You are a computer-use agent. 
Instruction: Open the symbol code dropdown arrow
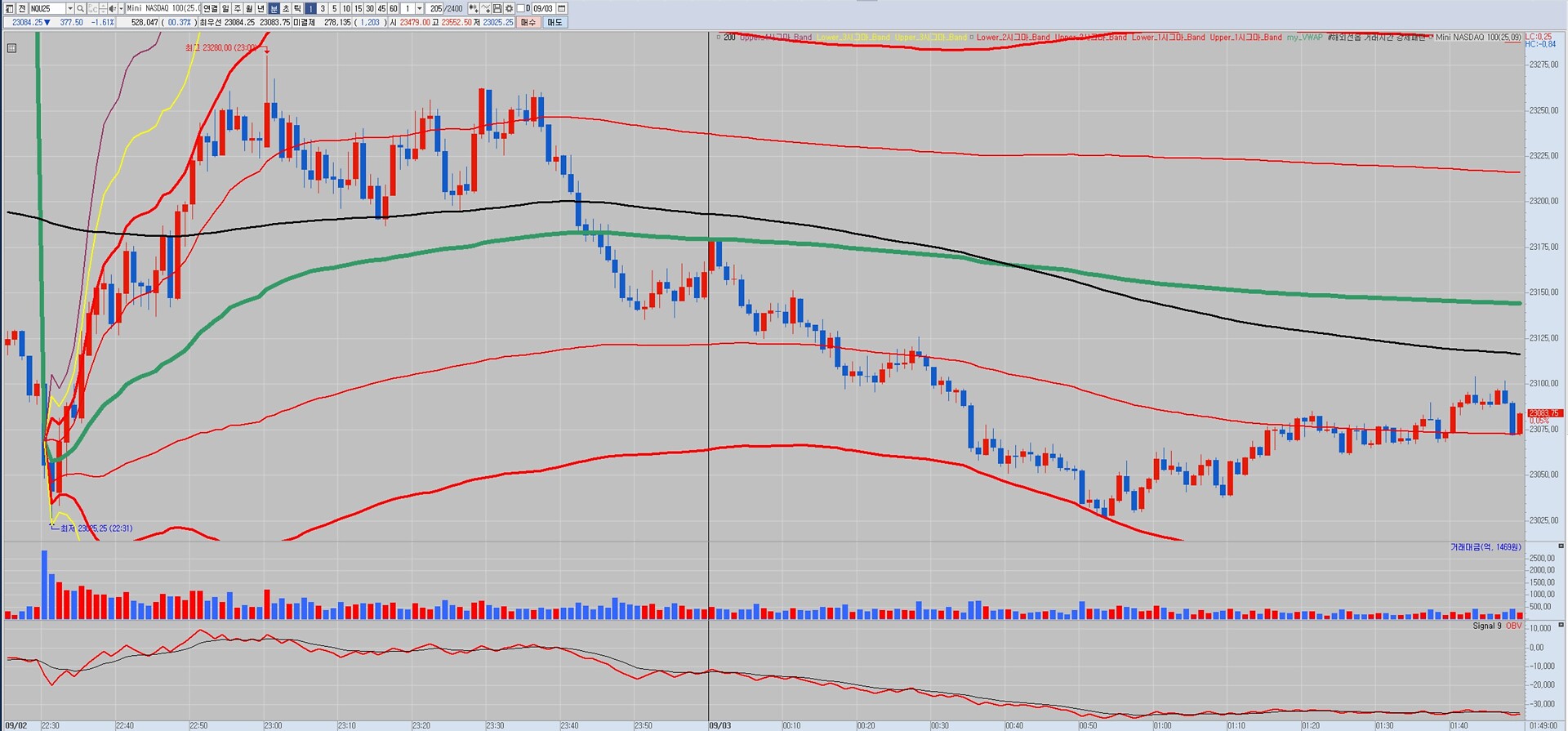click(x=70, y=8)
